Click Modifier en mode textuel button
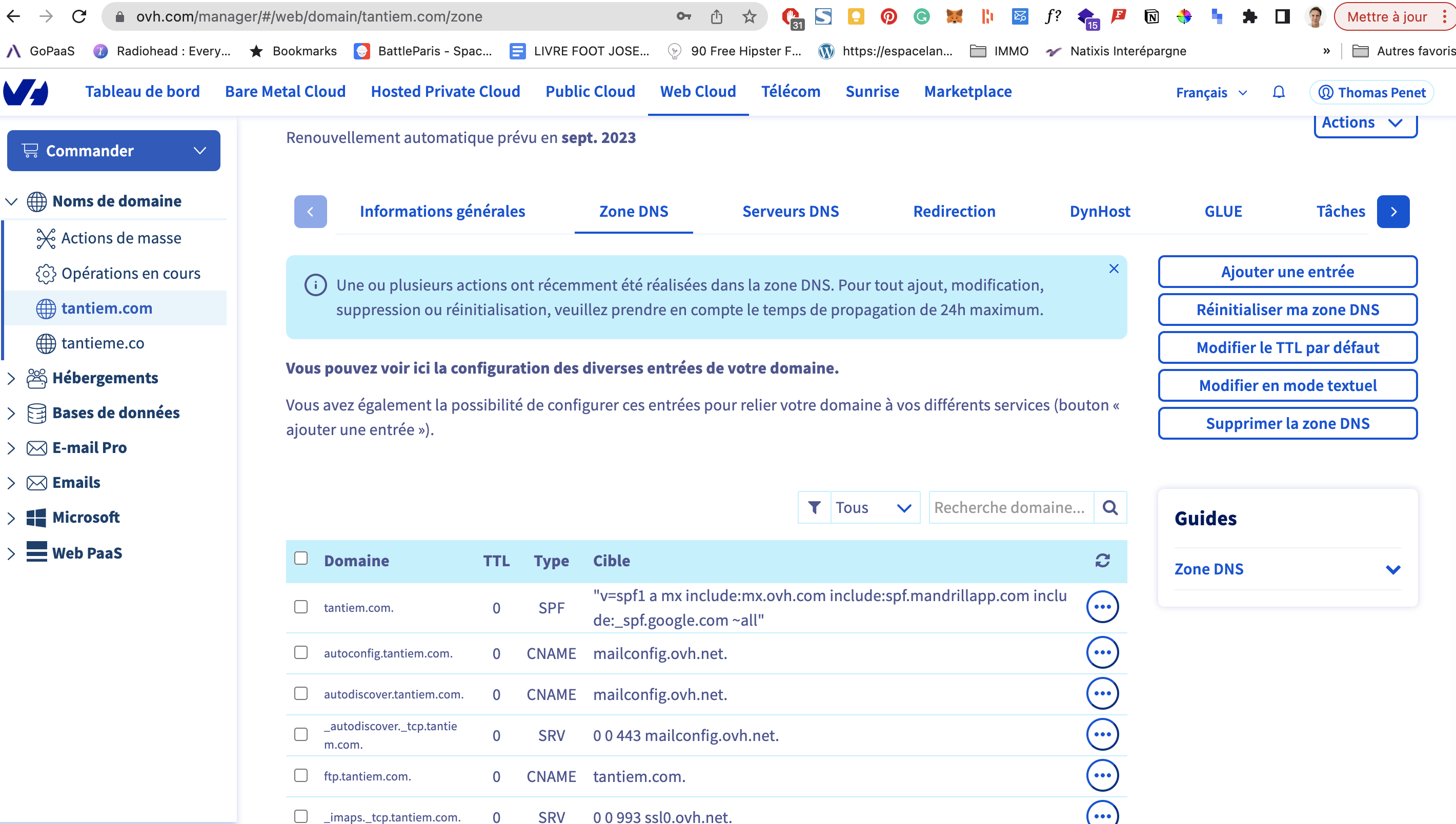 coord(1287,385)
